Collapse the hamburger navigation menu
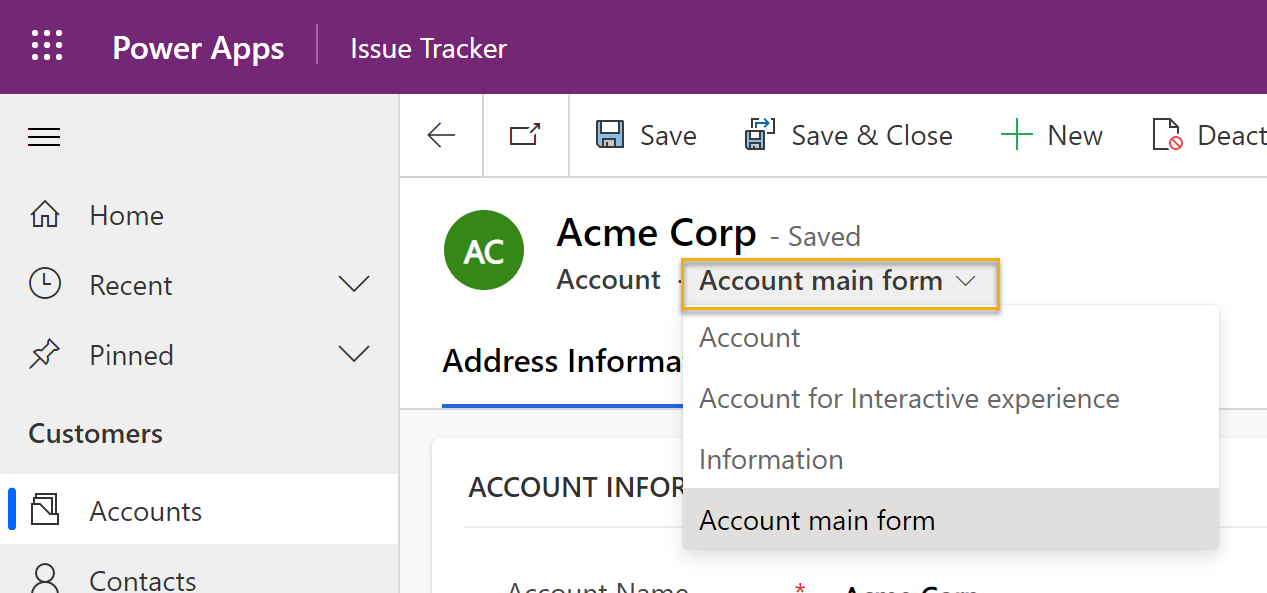This screenshot has width=1267, height=593. (44, 137)
